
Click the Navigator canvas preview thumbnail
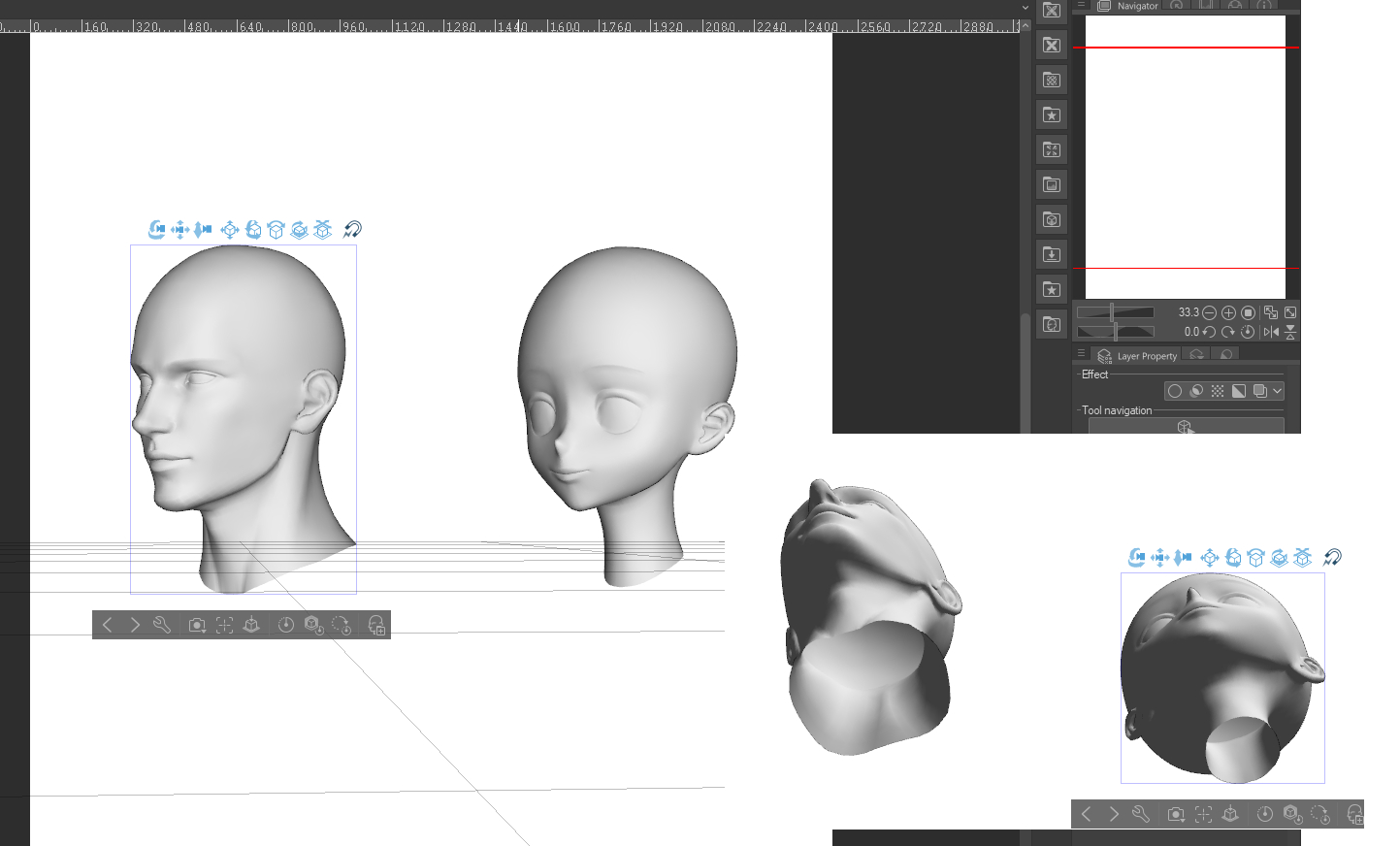(1186, 157)
